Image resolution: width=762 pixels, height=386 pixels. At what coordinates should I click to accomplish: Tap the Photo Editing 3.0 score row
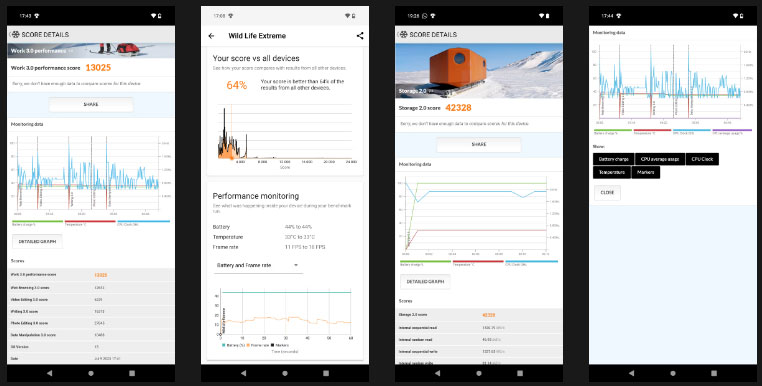[x=91, y=323]
